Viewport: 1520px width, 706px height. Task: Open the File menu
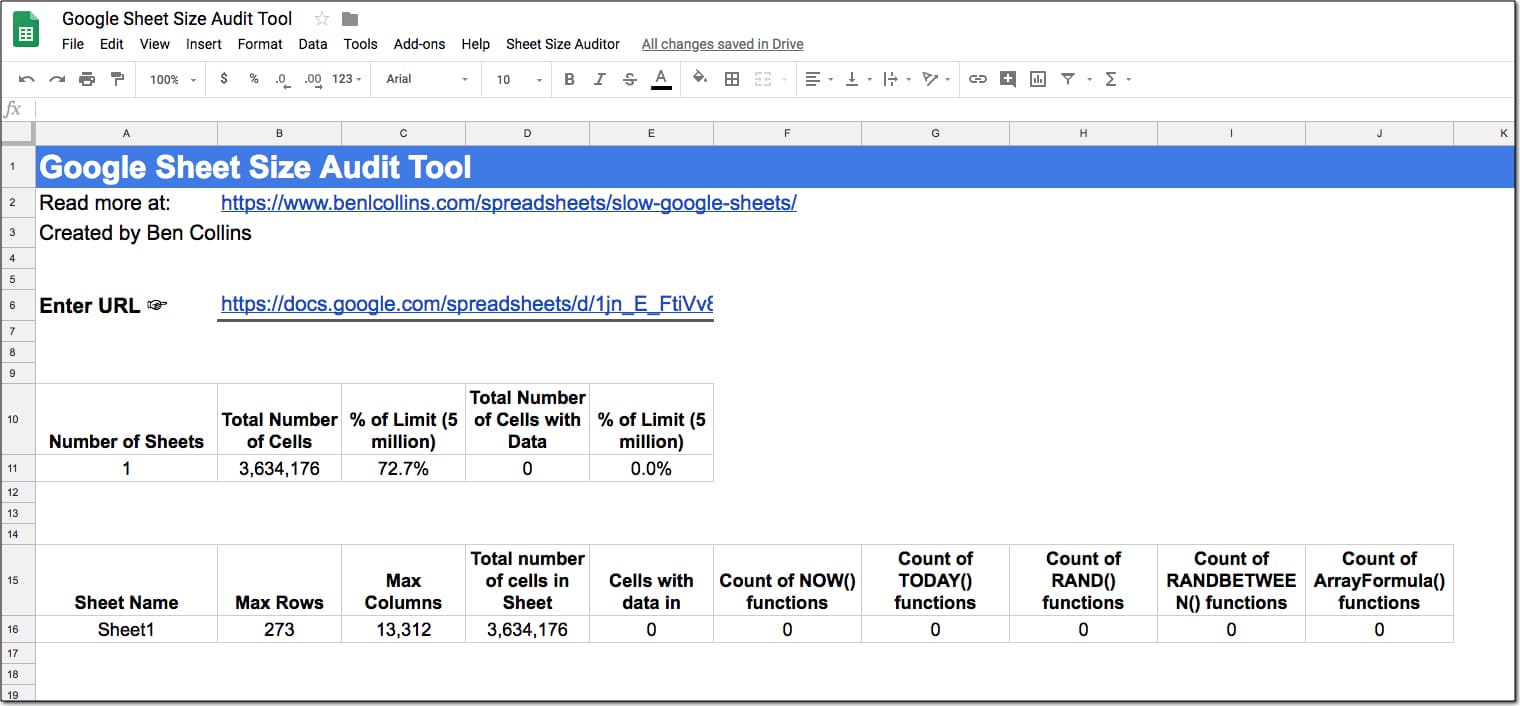(73, 44)
